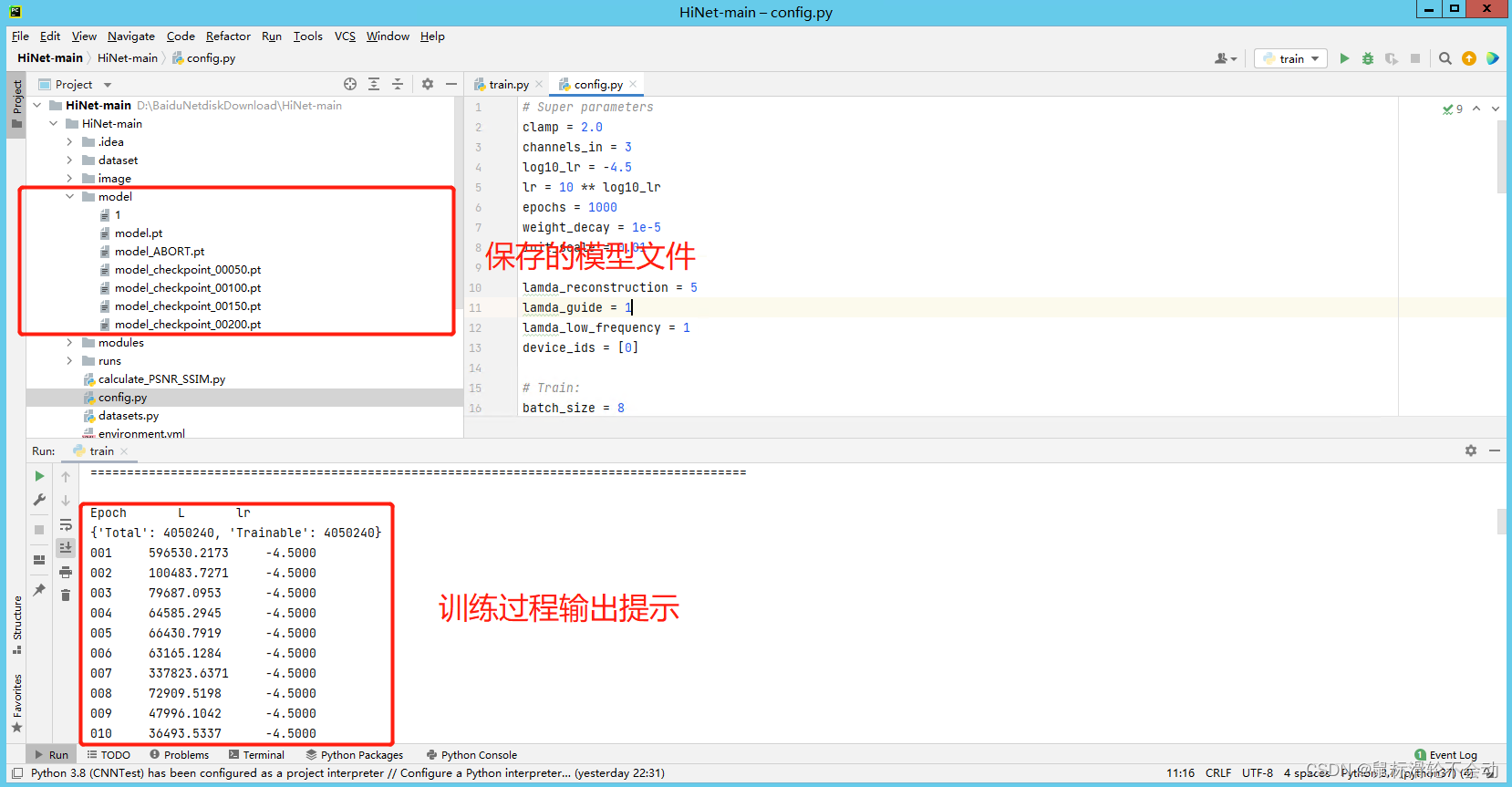The width and height of the screenshot is (1512, 787).
Task: Click the stop square in the main toolbar
Action: tap(1415, 58)
